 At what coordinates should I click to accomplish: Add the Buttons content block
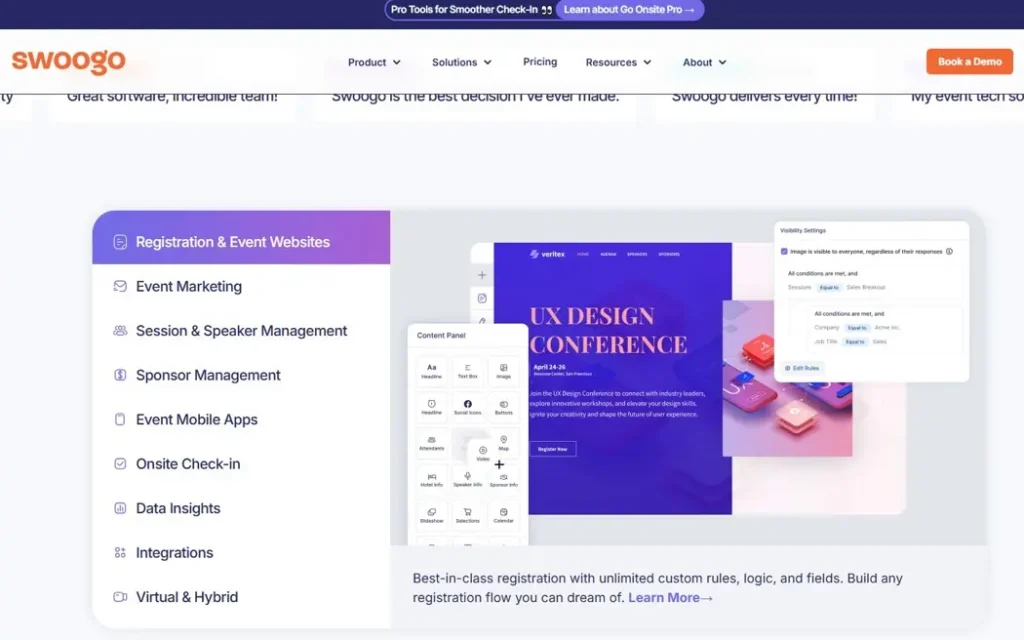pos(504,407)
